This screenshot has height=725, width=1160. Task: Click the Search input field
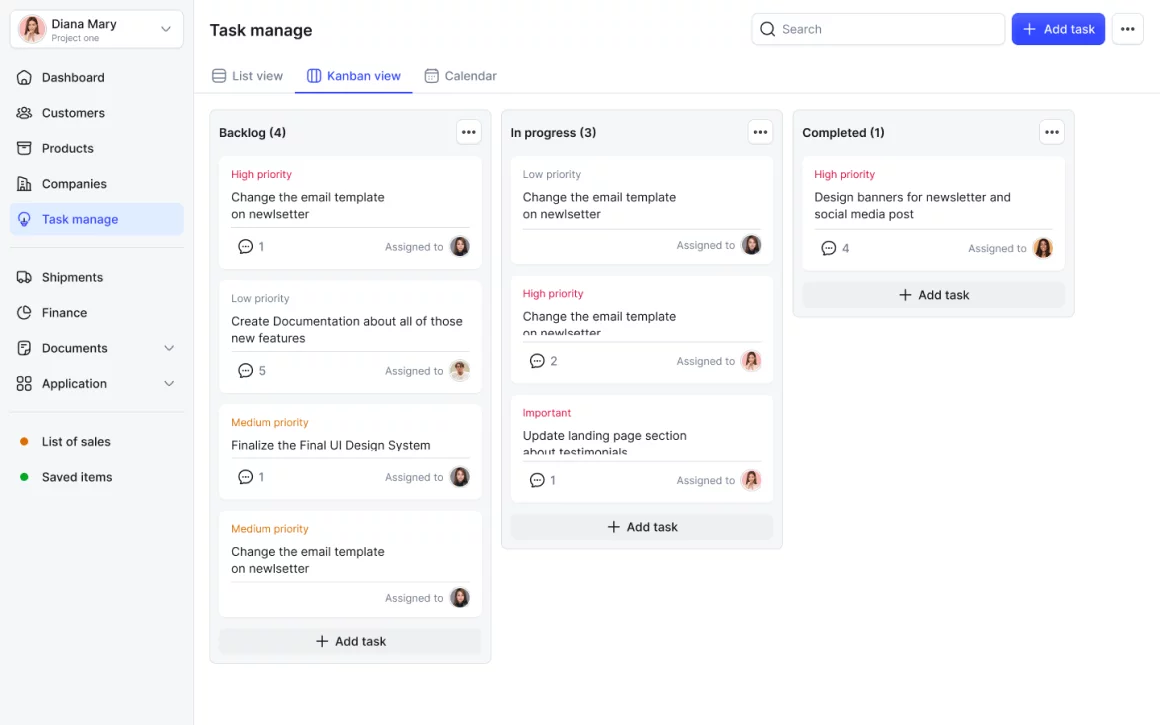coord(878,29)
